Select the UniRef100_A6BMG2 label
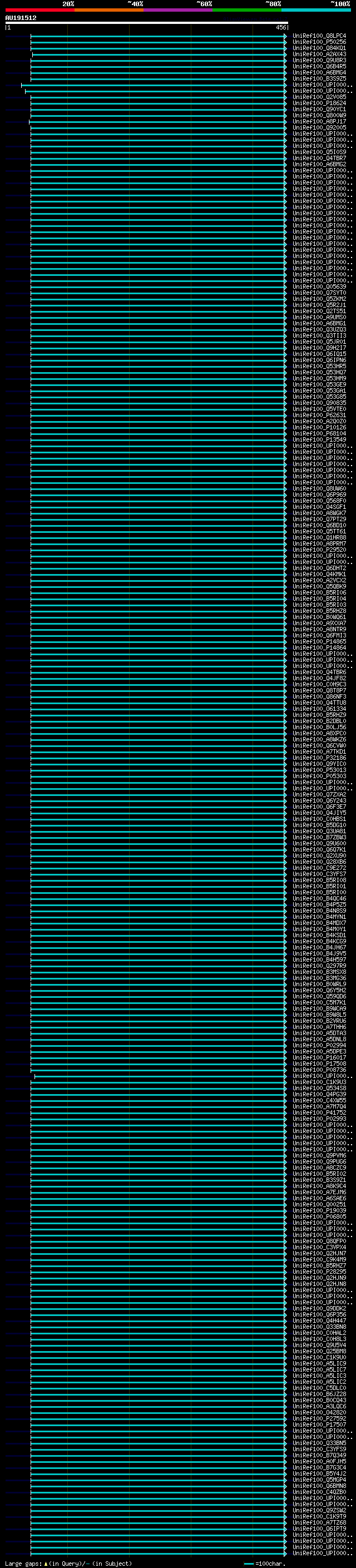Screen dimensions: 356x1568 [319, 164]
